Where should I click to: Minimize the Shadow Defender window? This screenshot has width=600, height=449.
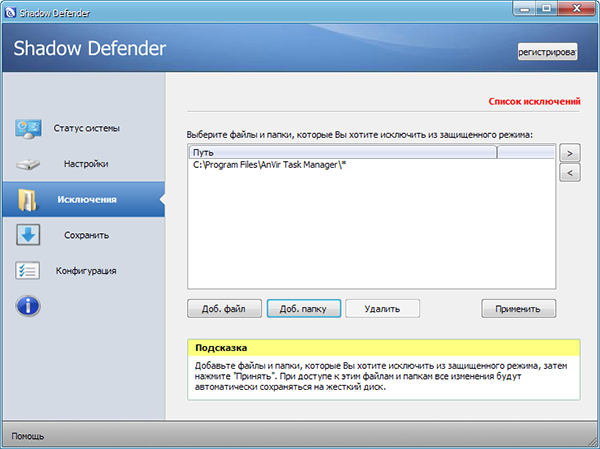(x=525, y=8)
